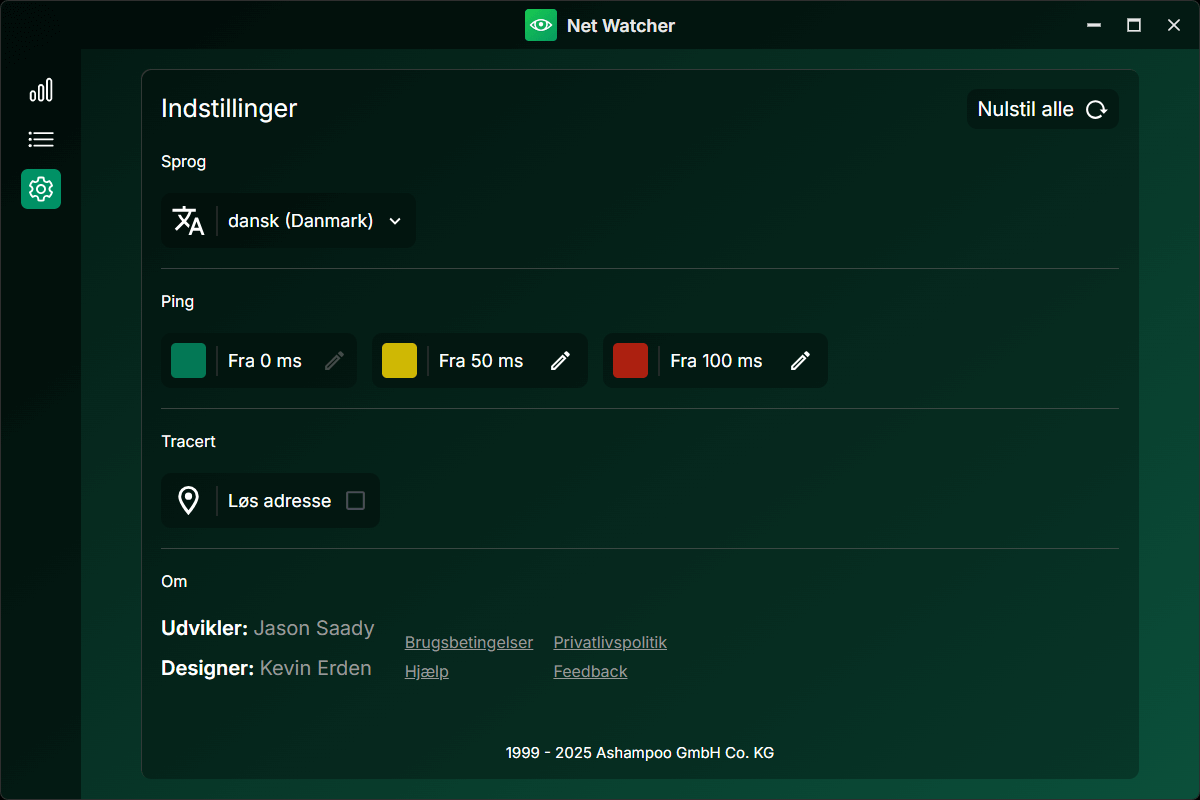Enable the Løs adresse checkbox
The image size is (1200, 800).
[355, 500]
